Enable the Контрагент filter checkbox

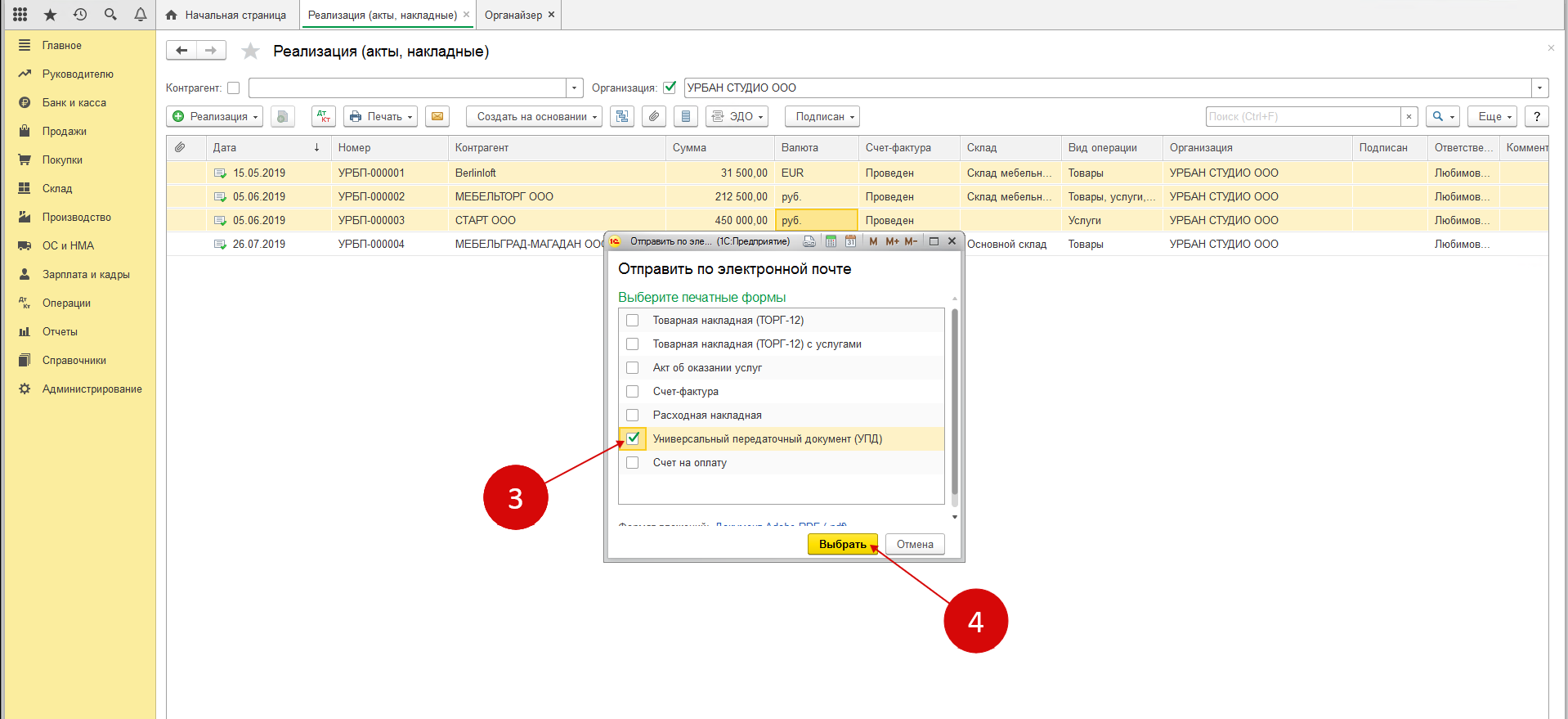(234, 88)
